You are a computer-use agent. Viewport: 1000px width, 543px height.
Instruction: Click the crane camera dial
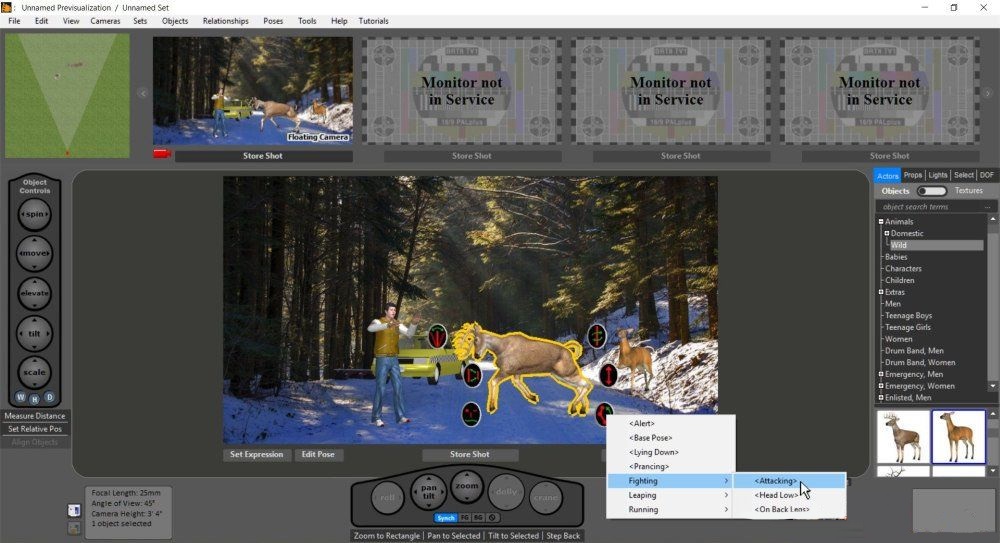pyautogui.click(x=546, y=497)
